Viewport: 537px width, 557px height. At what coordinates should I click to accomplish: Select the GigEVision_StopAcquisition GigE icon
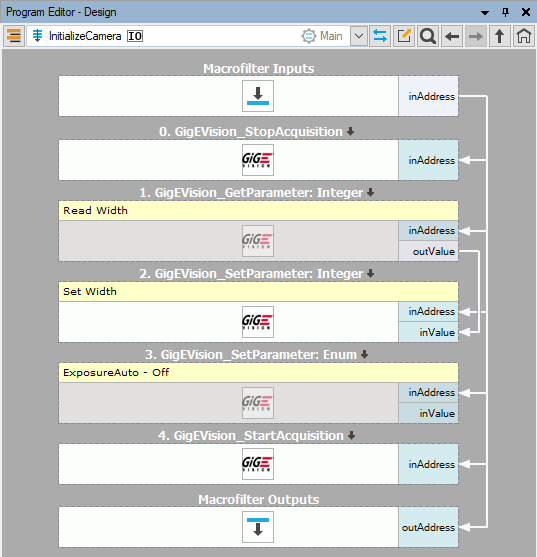pyautogui.click(x=258, y=160)
